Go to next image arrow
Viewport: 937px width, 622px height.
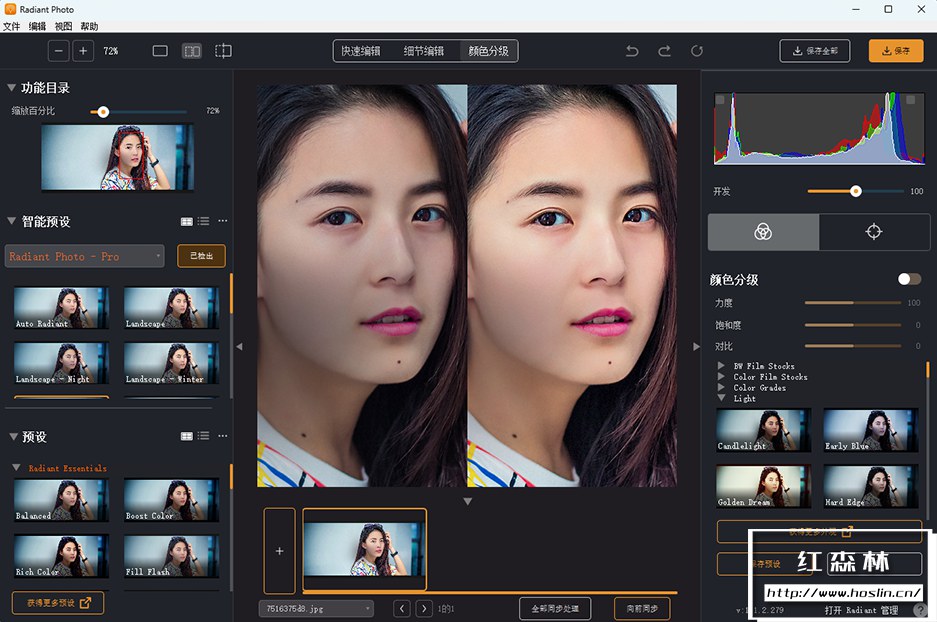(424, 609)
